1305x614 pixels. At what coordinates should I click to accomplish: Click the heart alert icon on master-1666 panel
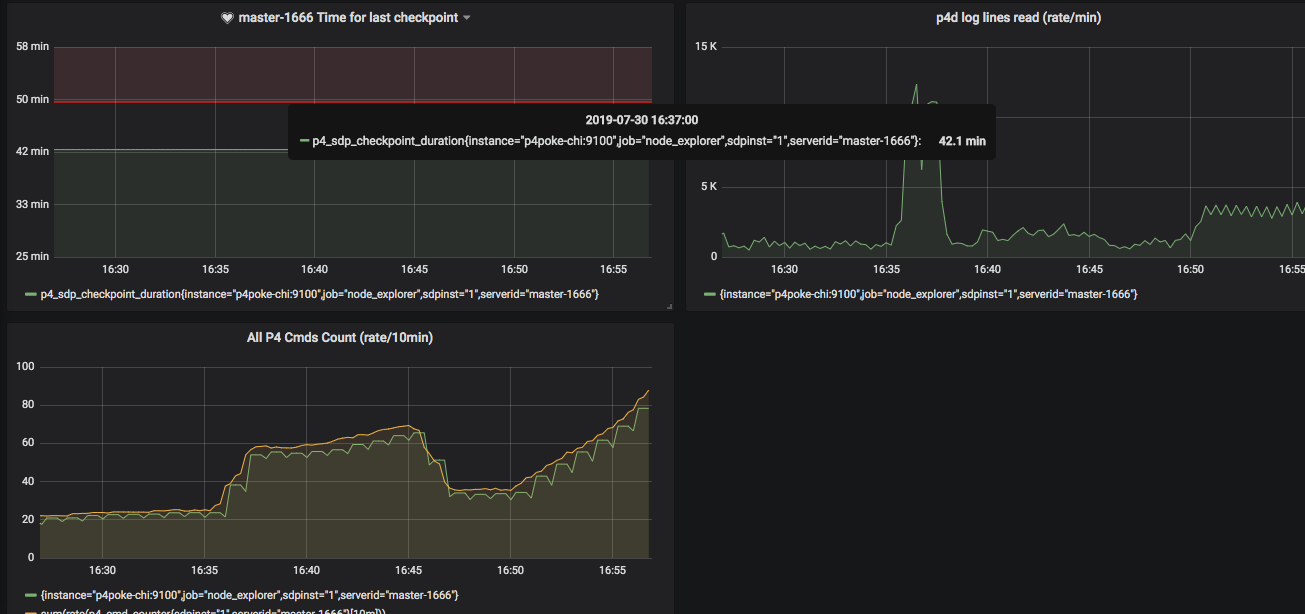tap(227, 18)
